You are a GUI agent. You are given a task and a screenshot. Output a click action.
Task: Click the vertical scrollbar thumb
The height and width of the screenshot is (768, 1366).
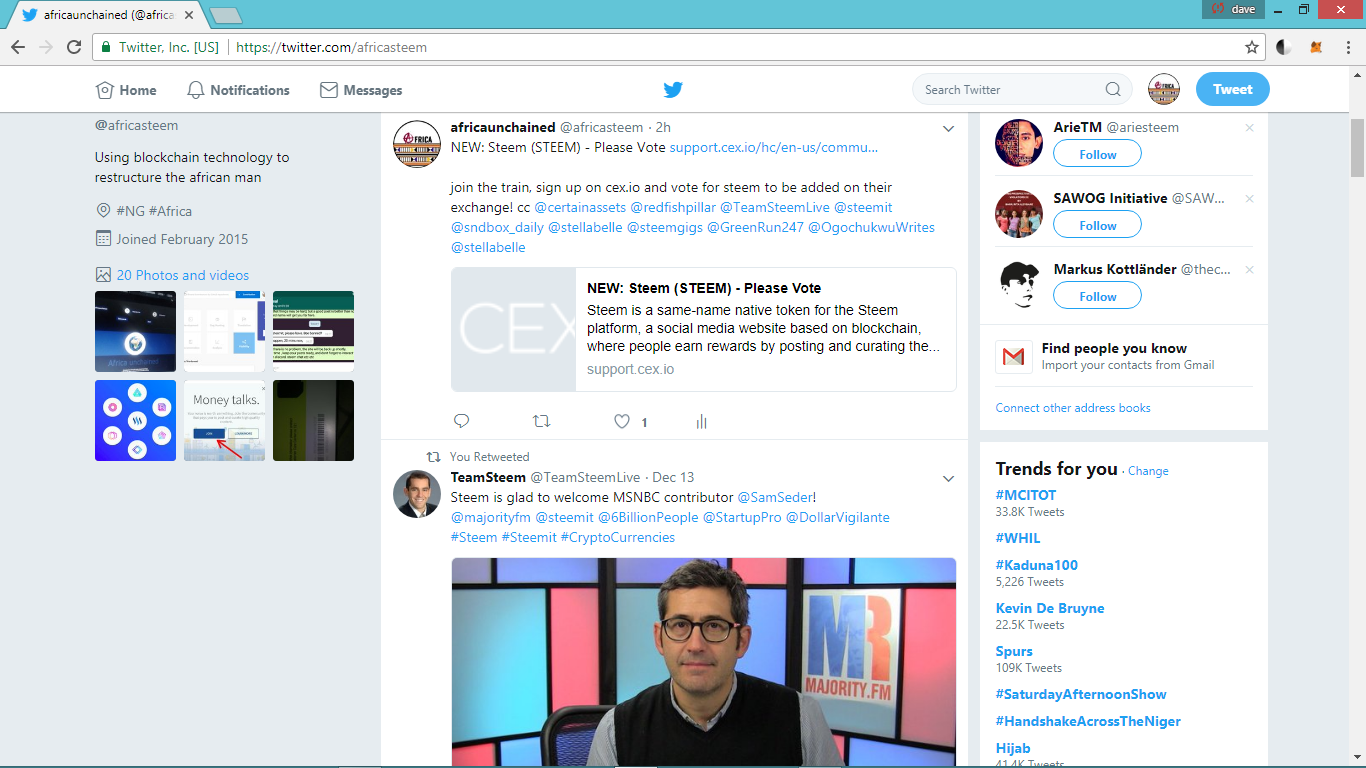tap(1357, 147)
